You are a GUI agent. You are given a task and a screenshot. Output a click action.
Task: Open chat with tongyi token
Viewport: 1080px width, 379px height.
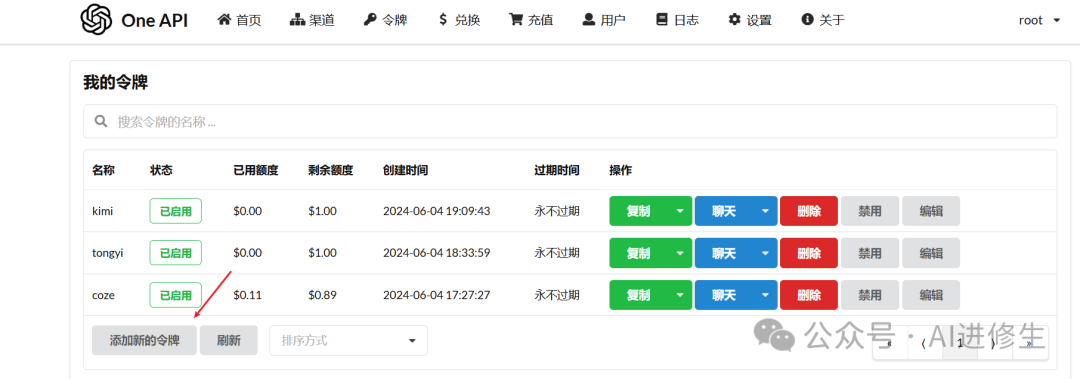724,253
